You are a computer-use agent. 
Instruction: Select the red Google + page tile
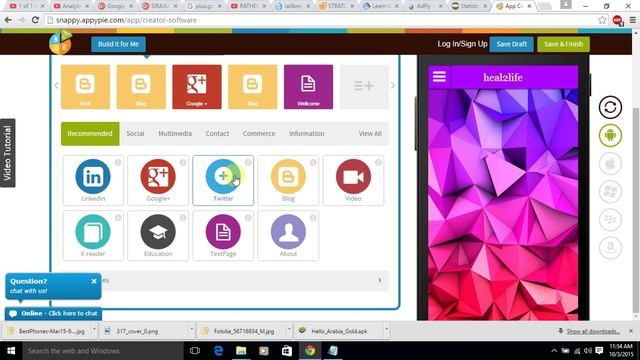(197, 87)
